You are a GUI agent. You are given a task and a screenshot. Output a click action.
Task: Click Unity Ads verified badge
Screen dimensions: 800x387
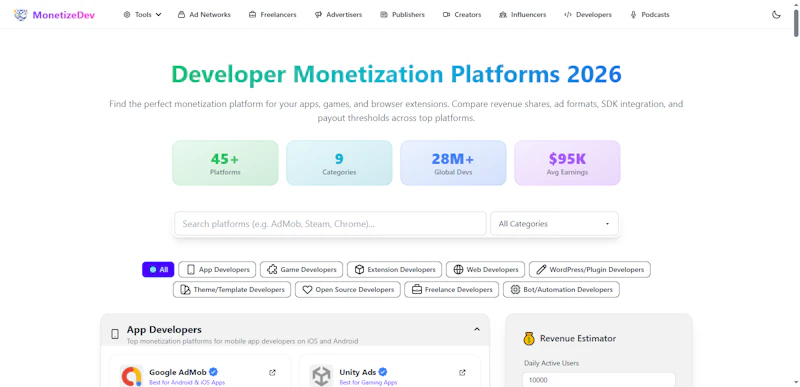pyautogui.click(x=383, y=372)
